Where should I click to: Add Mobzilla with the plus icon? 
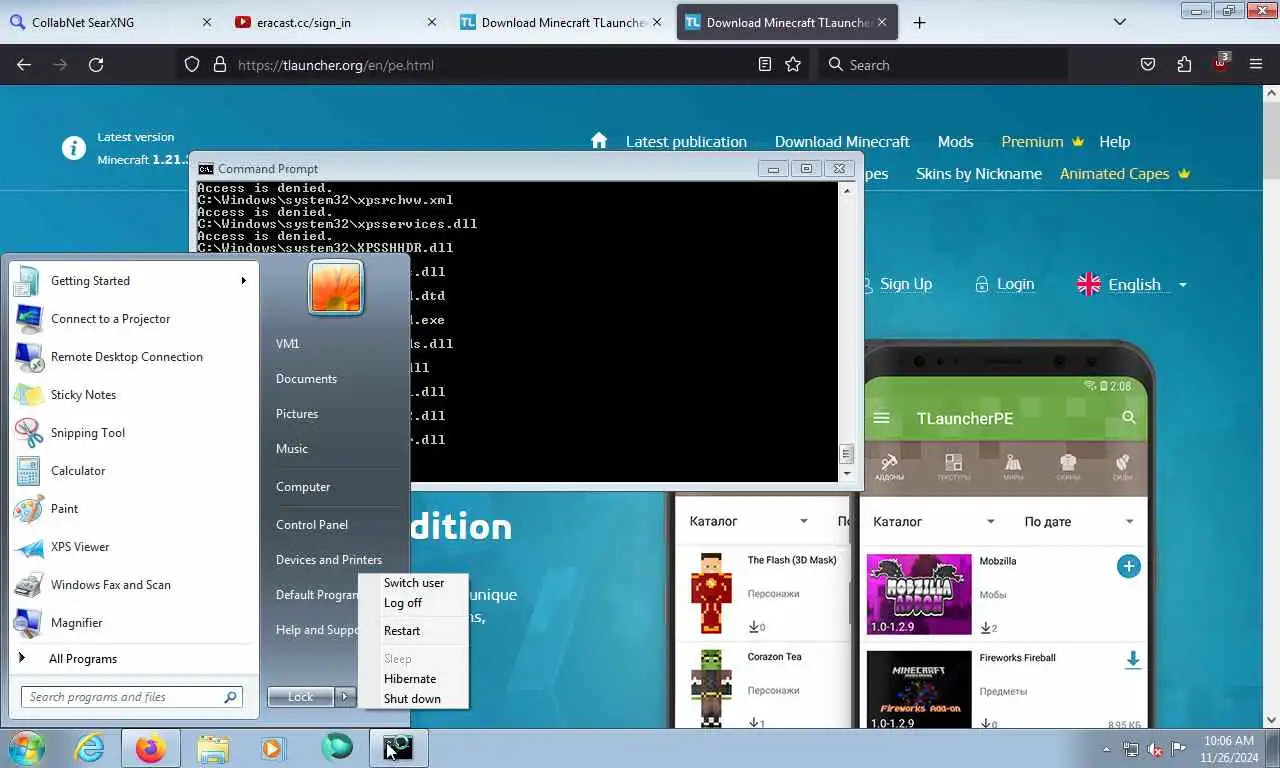tap(1128, 567)
